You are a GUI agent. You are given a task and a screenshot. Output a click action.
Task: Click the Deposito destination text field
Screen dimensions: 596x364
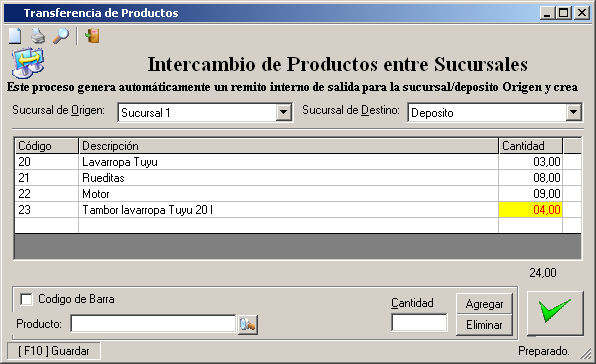(487, 112)
